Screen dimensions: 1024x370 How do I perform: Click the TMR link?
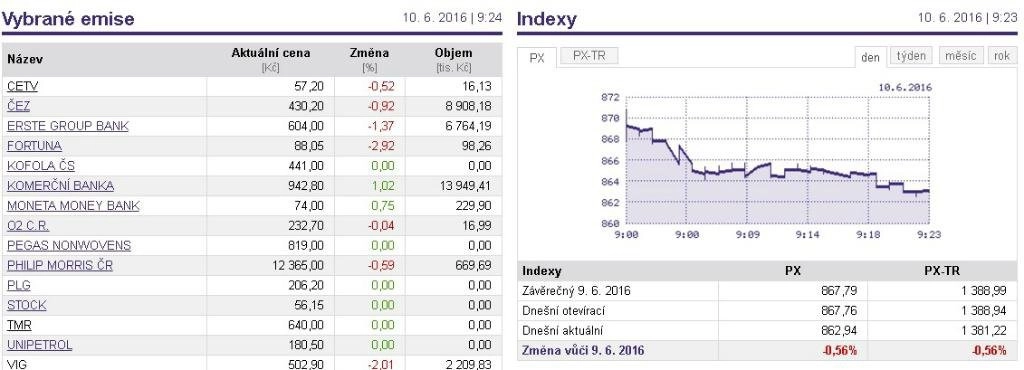(x=19, y=325)
